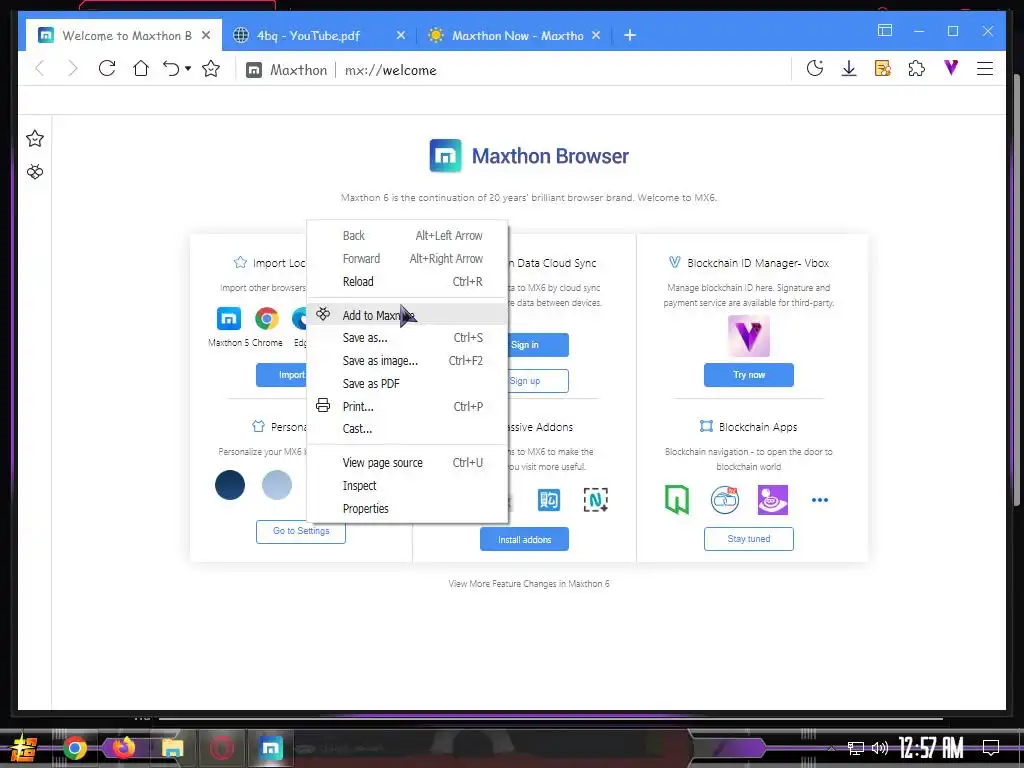Open the Maxnote icon in sidebar
This screenshot has width=1024, height=768.
[35, 172]
